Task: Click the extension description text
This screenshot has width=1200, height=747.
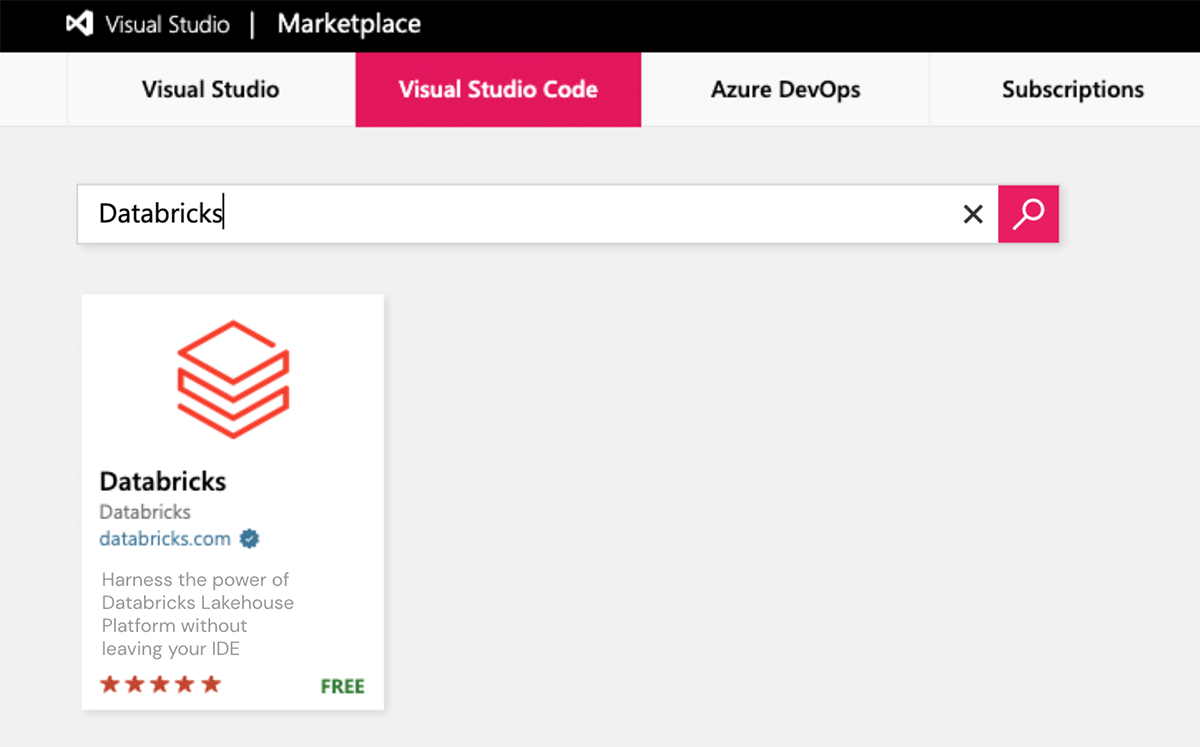Action: [x=195, y=613]
